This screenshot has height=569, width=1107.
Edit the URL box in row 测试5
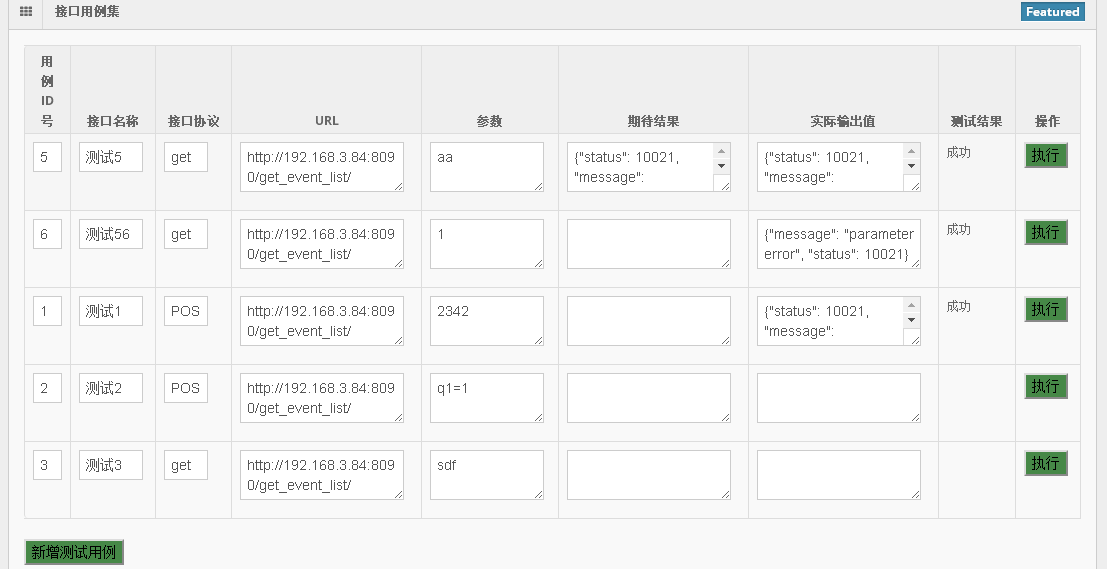(322, 167)
